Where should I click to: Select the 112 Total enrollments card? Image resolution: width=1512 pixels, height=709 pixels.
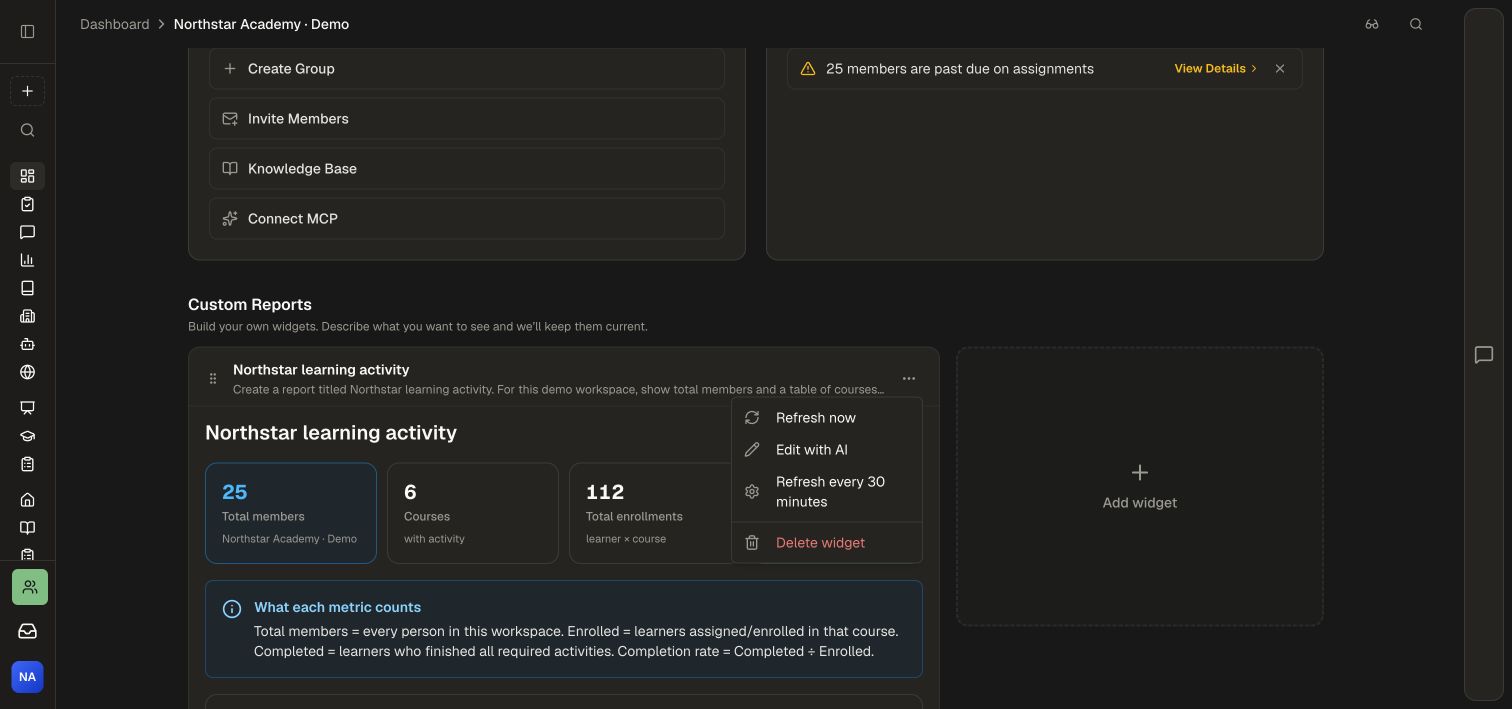[650, 513]
